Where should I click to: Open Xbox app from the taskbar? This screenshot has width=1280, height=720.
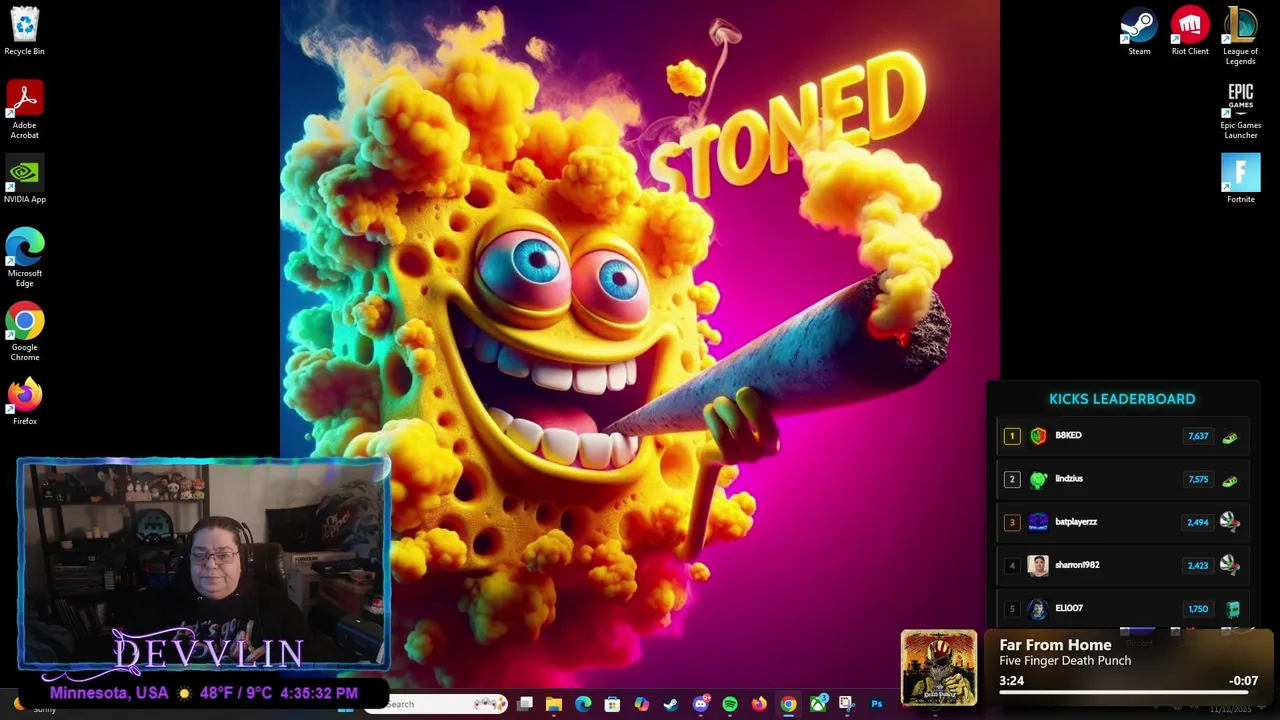818,704
